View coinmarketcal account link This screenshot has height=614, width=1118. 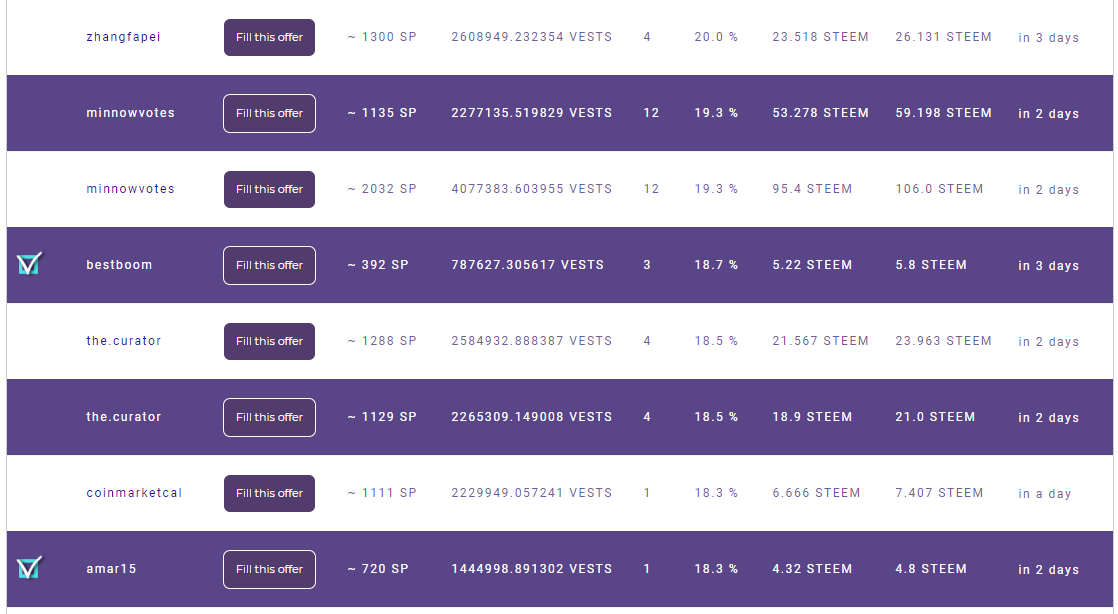pos(134,493)
